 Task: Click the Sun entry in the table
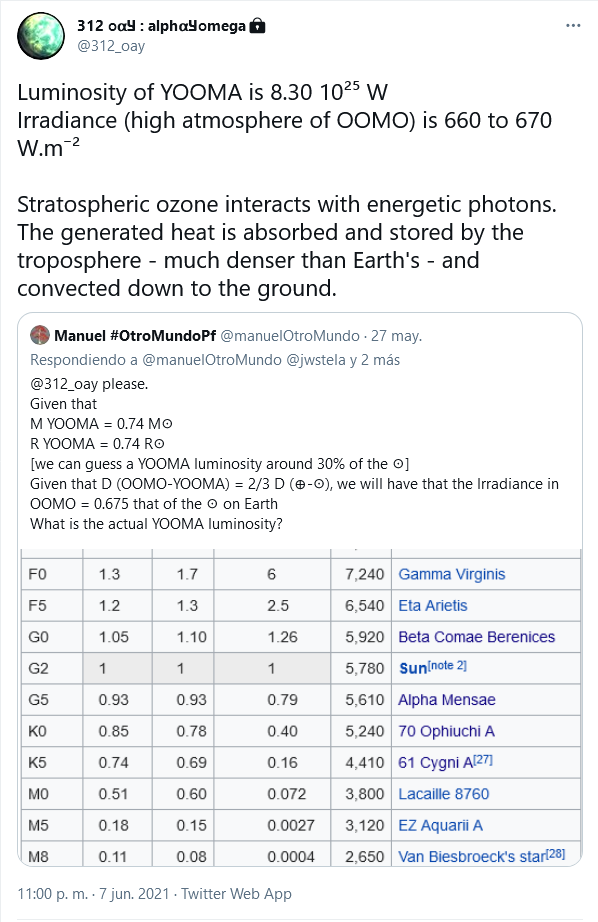[413, 669]
